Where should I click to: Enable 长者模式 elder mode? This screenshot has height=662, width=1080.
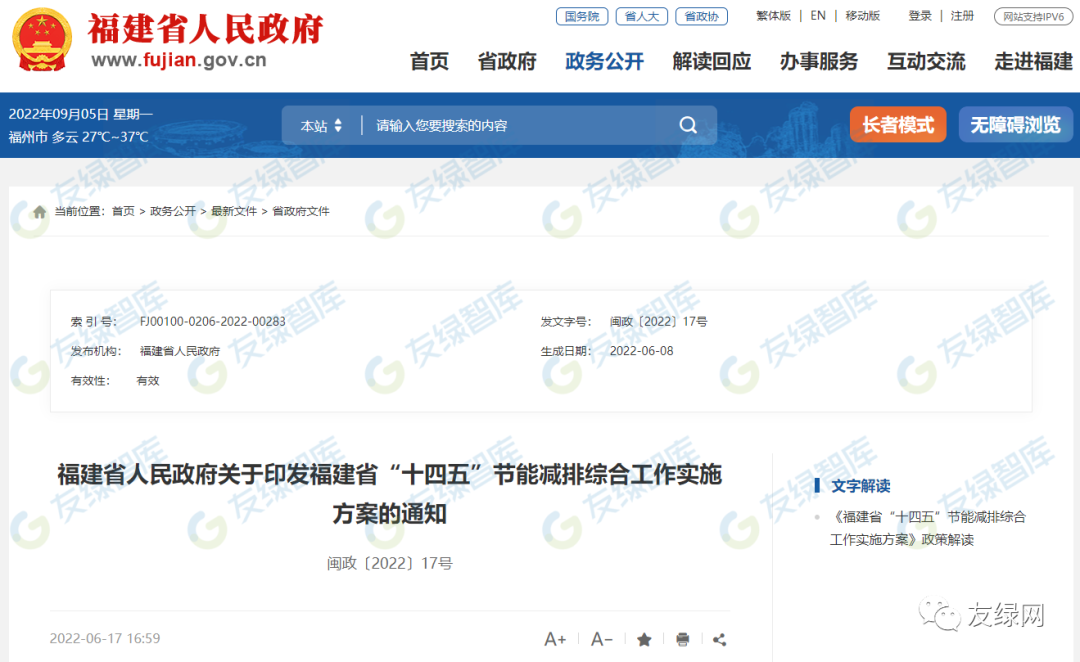[x=897, y=125]
